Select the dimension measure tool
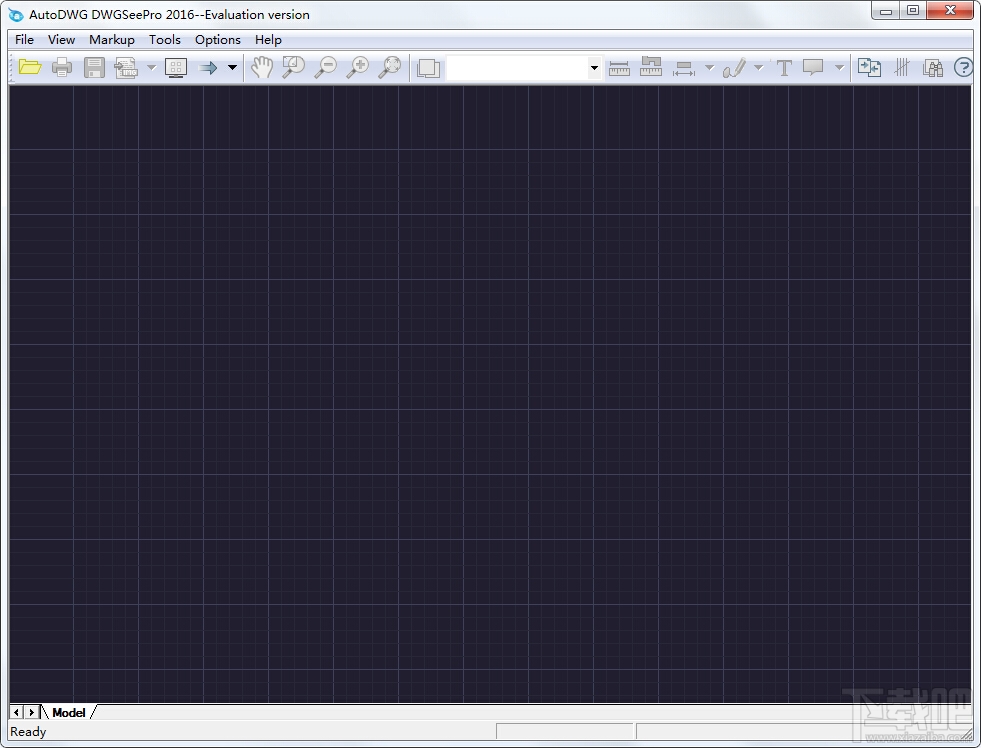Screen dimensions: 981x748 (684, 68)
